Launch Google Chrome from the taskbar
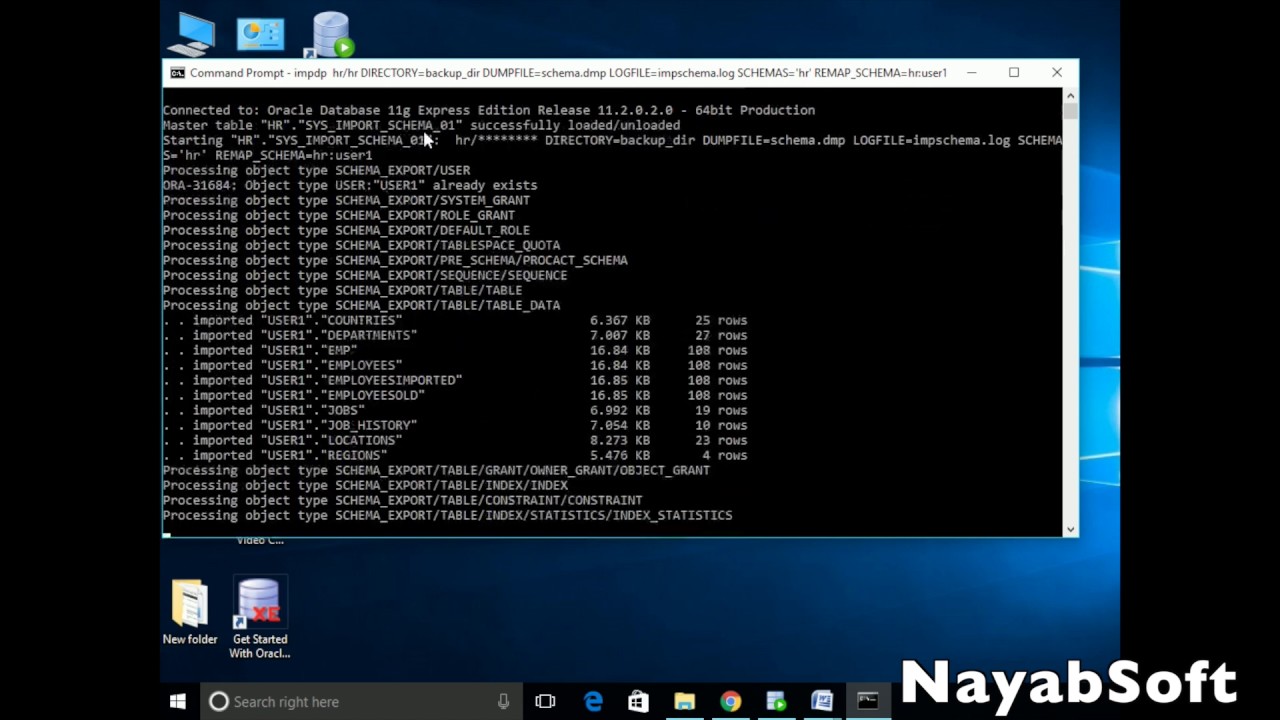The height and width of the screenshot is (720, 1280). [x=730, y=702]
